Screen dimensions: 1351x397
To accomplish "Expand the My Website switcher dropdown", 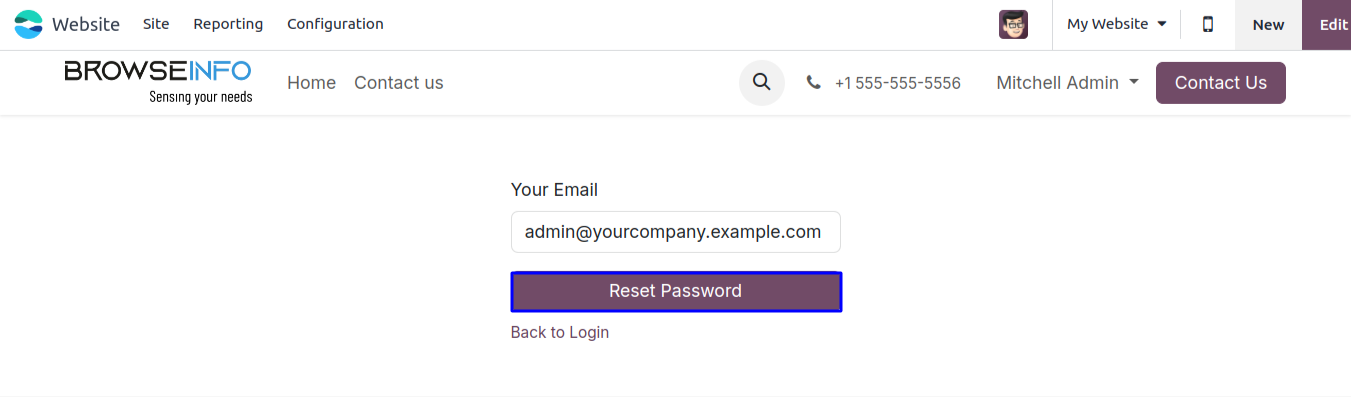I will tap(1116, 24).
